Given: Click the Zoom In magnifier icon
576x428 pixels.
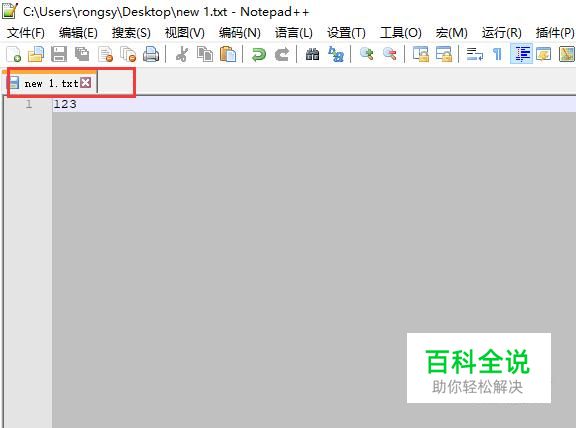Looking at the screenshot, I should pos(367,54).
